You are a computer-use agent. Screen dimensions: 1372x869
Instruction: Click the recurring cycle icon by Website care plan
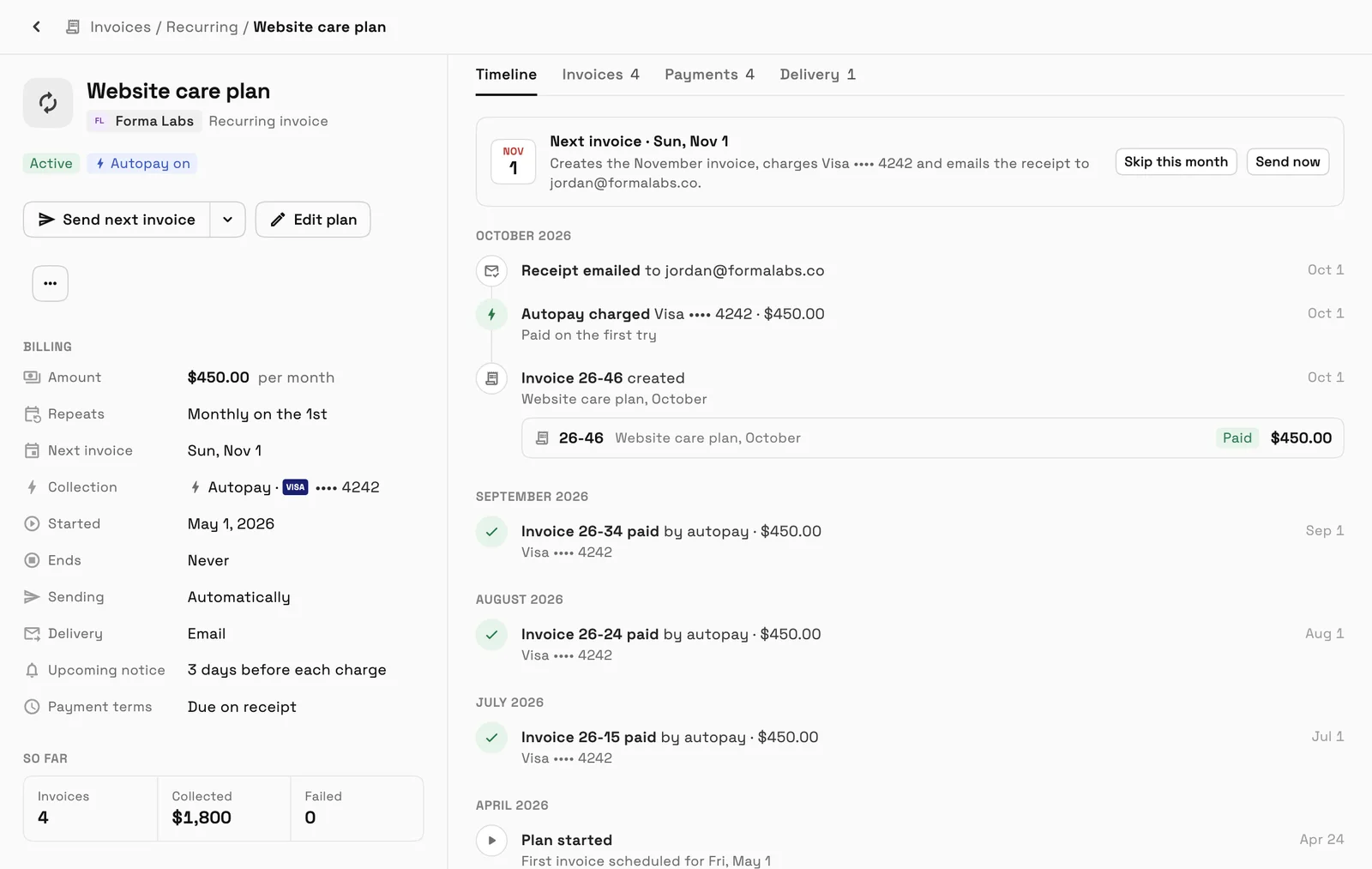[48, 103]
